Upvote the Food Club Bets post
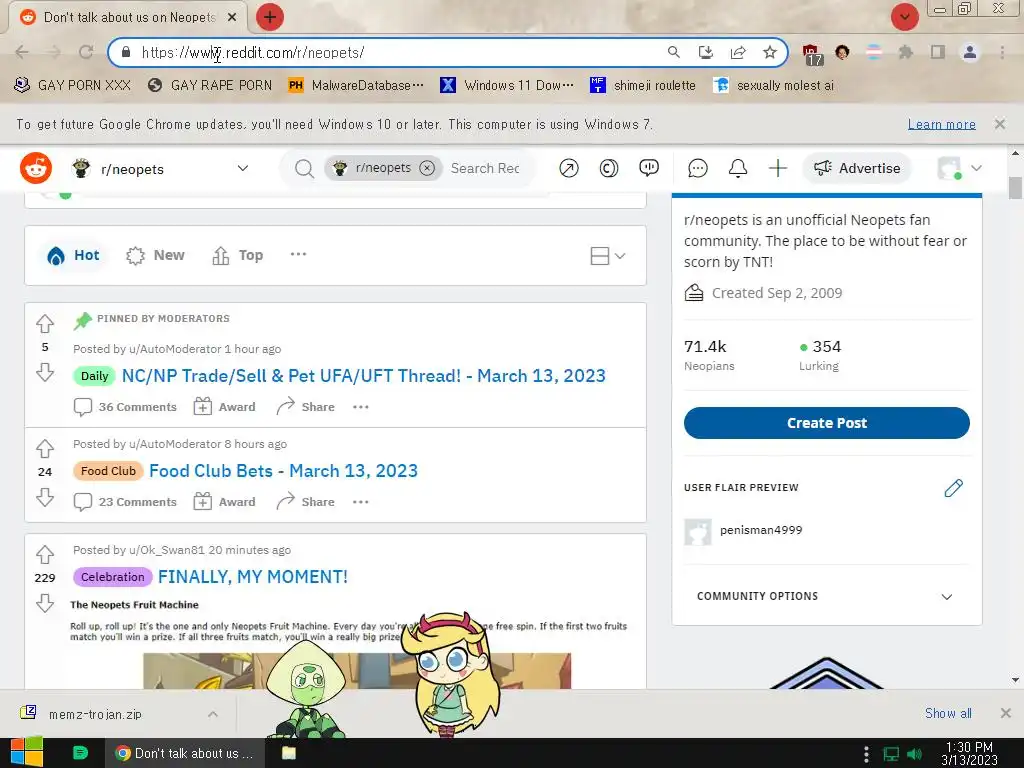 pyautogui.click(x=45, y=449)
